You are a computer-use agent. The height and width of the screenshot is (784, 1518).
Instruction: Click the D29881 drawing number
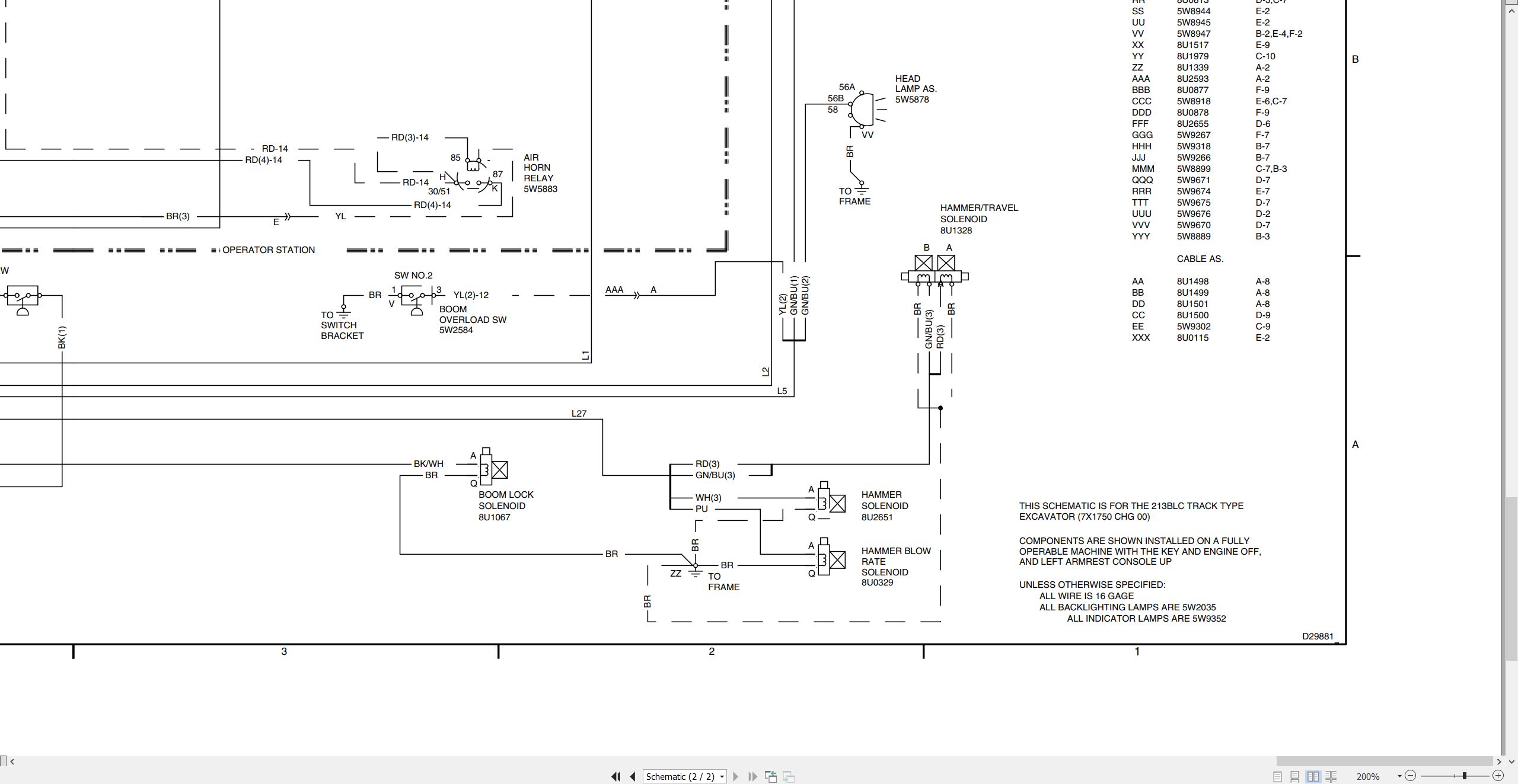(1318, 636)
